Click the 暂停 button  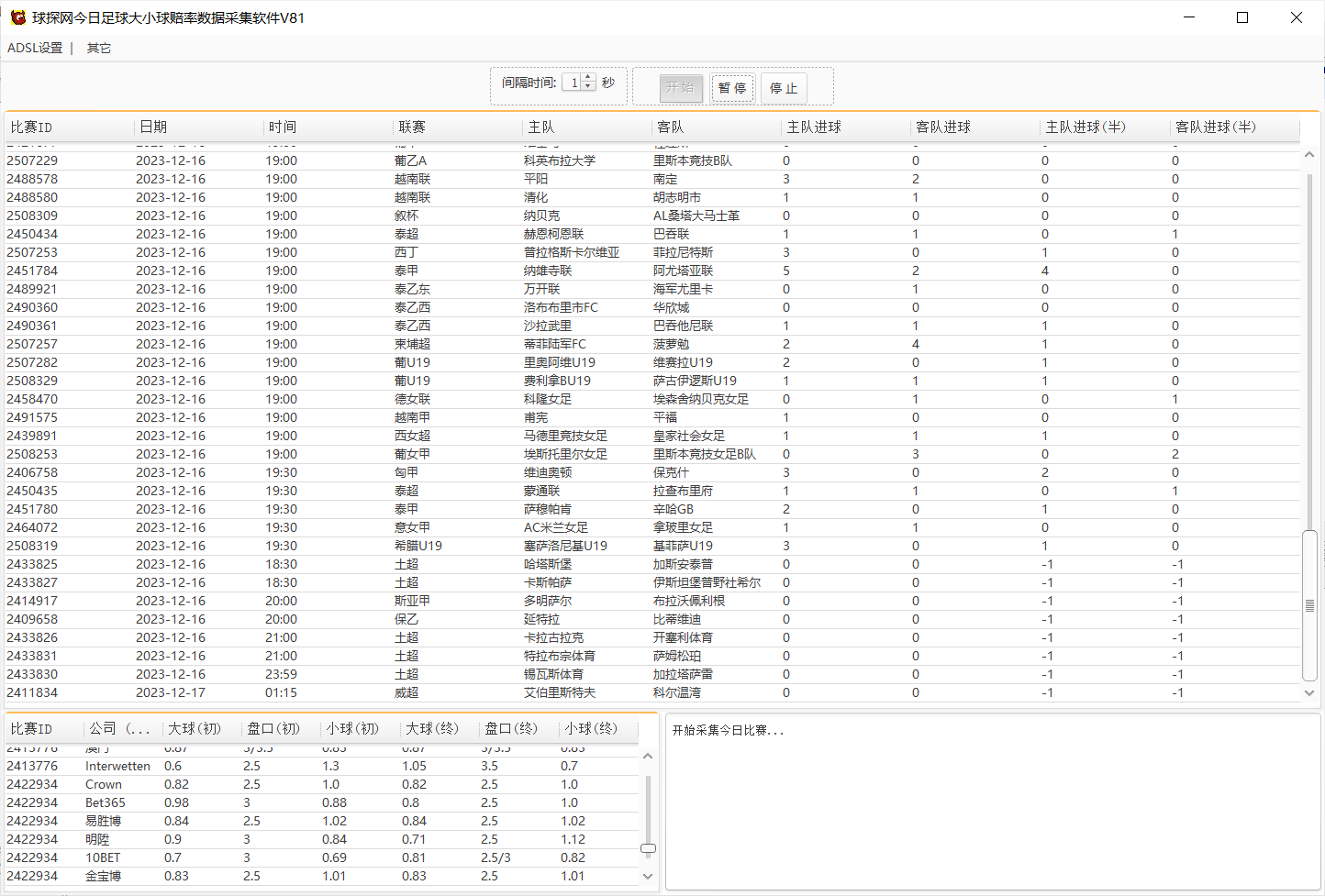pos(732,88)
